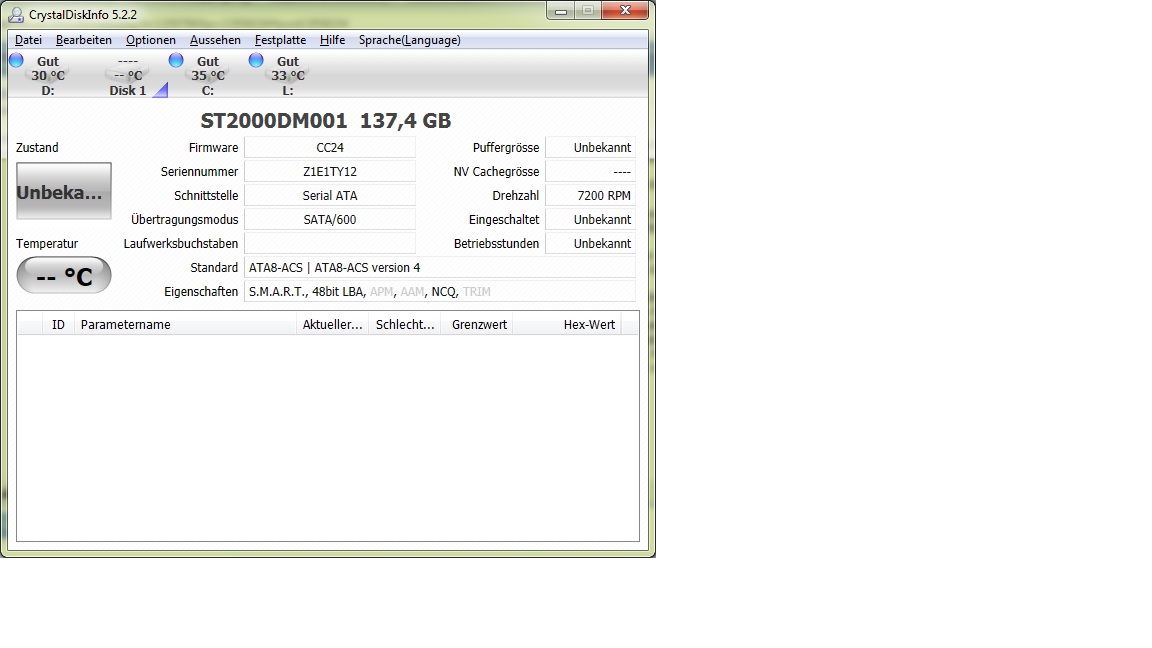Image resolution: width=1152 pixels, height=648 pixels.
Task: Click the greyed-out AAM feature text
Action: click(x=413, y=292)
